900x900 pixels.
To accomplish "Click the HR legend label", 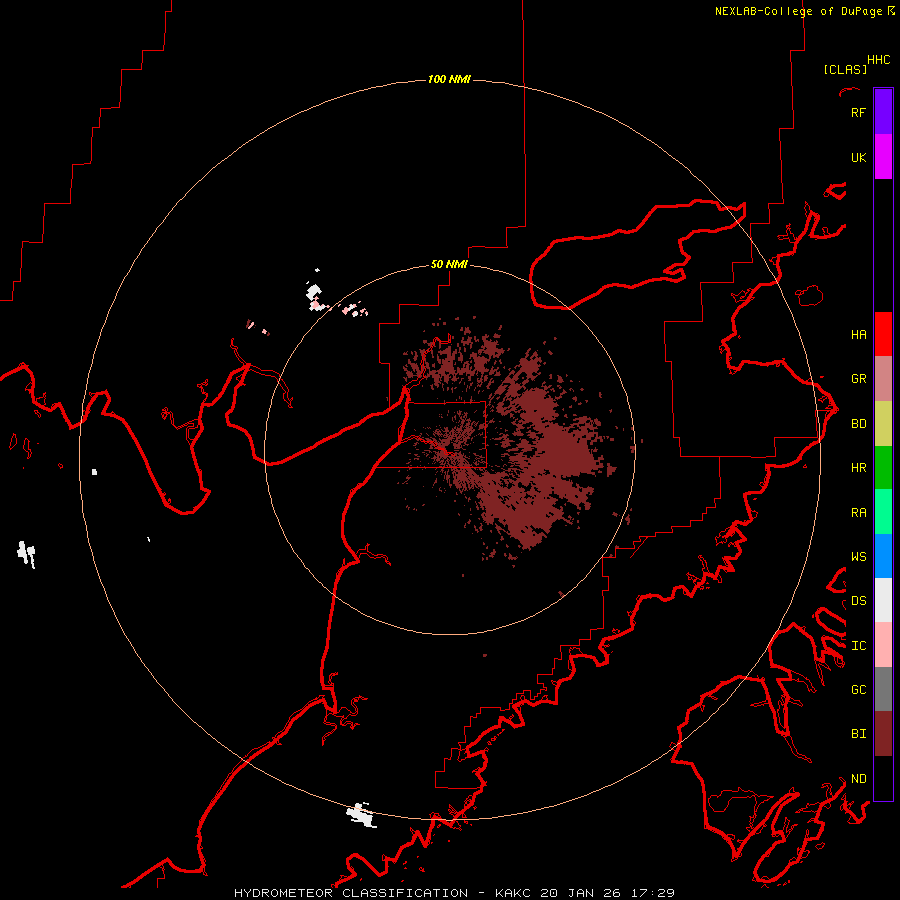I will [x=858, y=468].
